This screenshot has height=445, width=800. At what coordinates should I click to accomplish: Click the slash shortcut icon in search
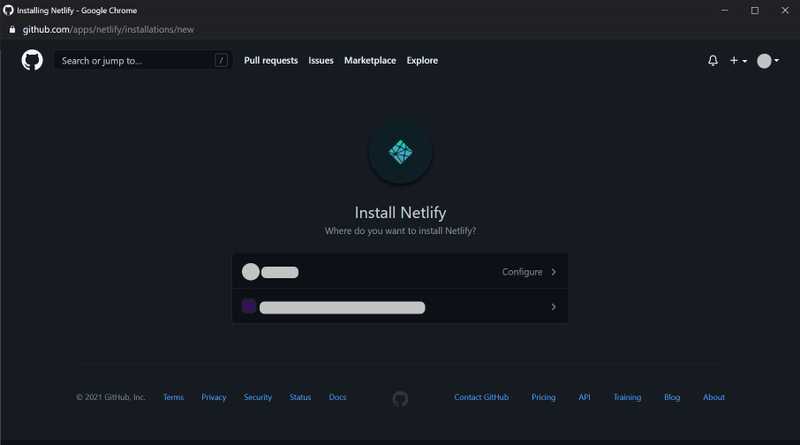220,61
